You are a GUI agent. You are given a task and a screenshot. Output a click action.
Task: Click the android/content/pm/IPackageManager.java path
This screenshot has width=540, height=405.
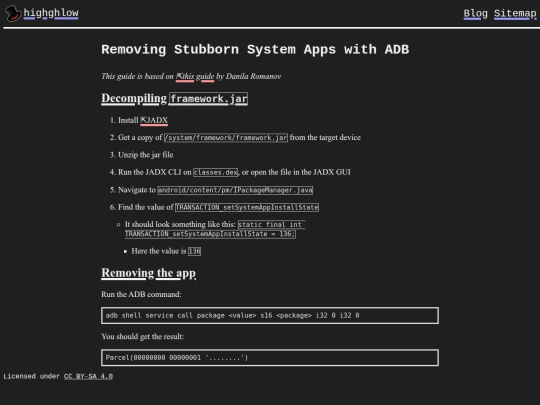235,190
